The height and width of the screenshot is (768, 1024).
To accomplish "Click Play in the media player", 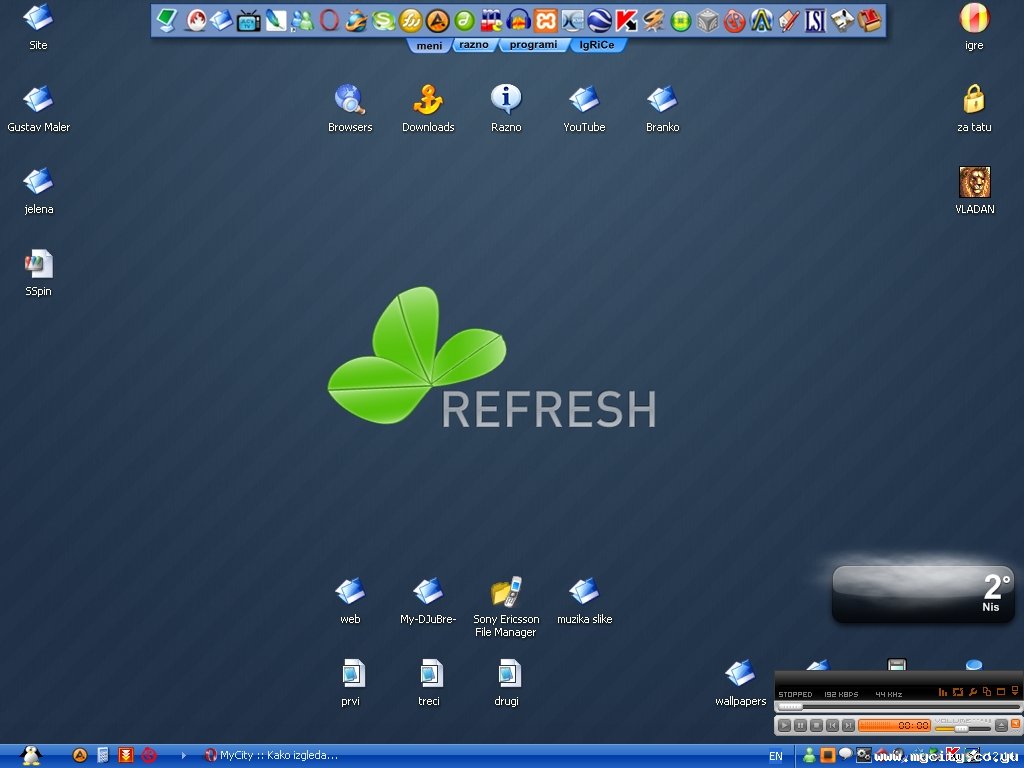I will click(784, 725).
